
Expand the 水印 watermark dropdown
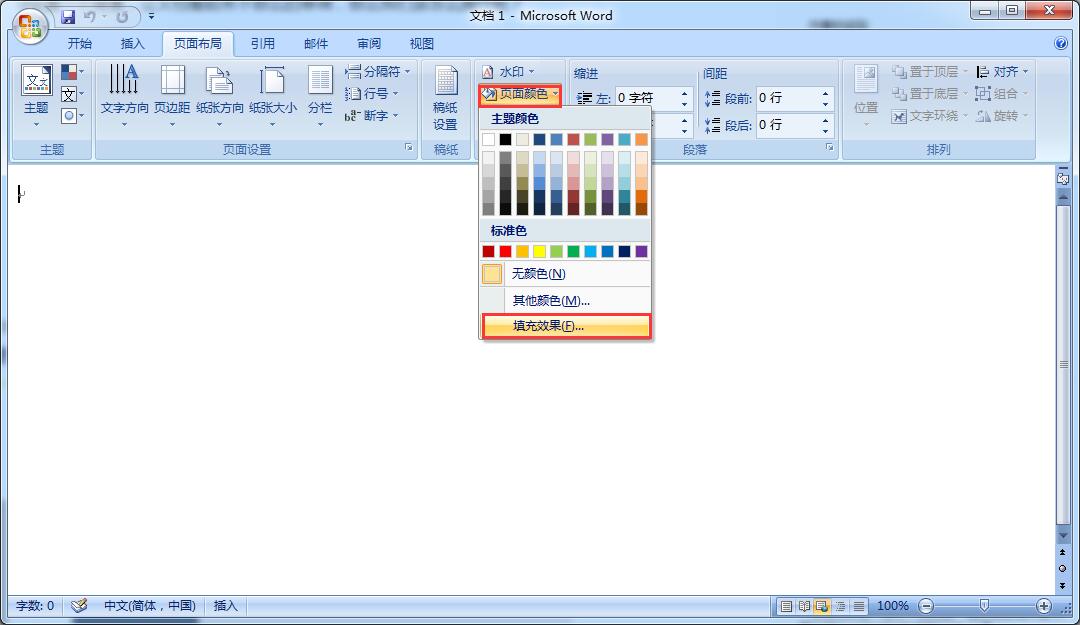[x=510, y=72]
